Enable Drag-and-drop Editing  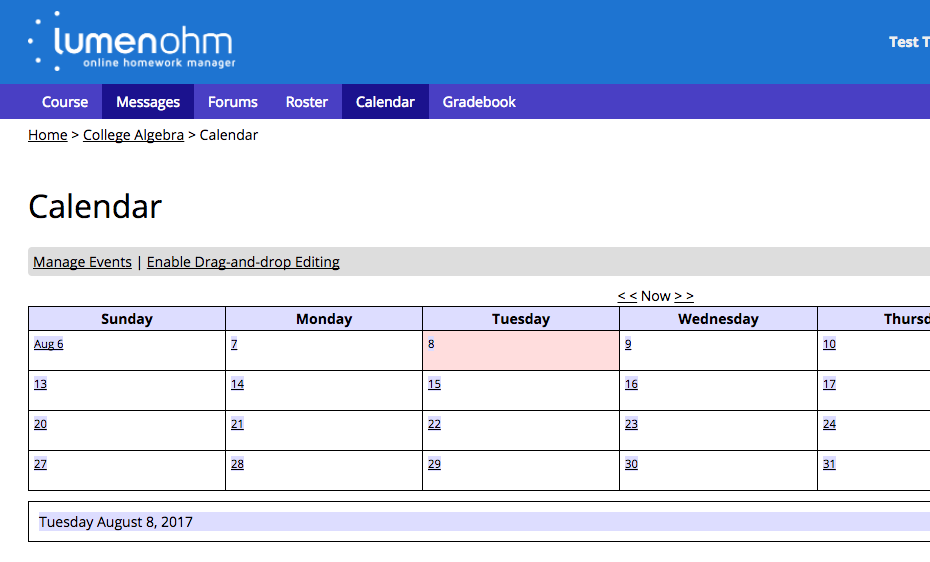pyautogui.click(x=243, y=262)
